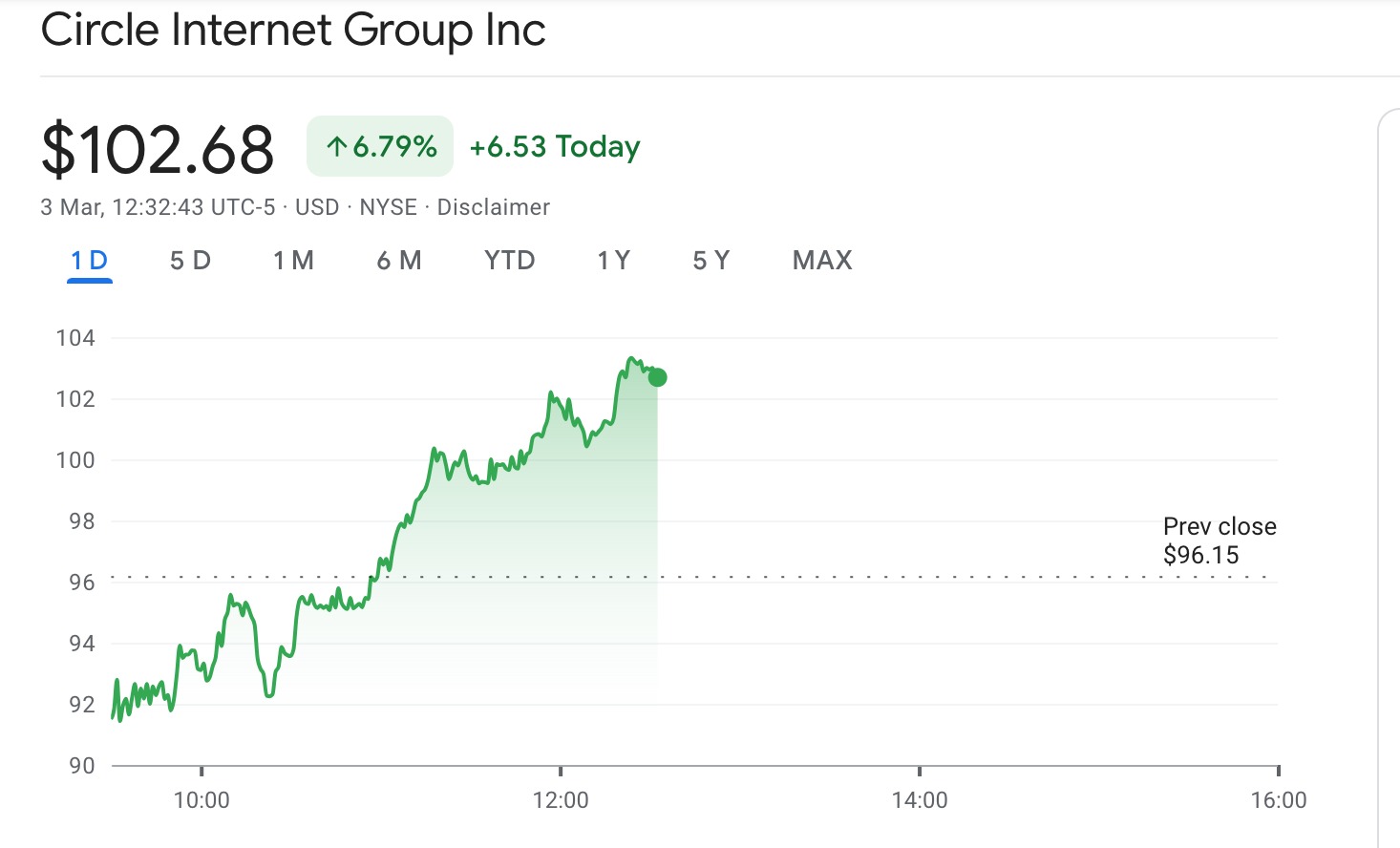Select the YTD range tab
Image resolution: width=1400 pixels, height=848 pixels.
point(509,261)
